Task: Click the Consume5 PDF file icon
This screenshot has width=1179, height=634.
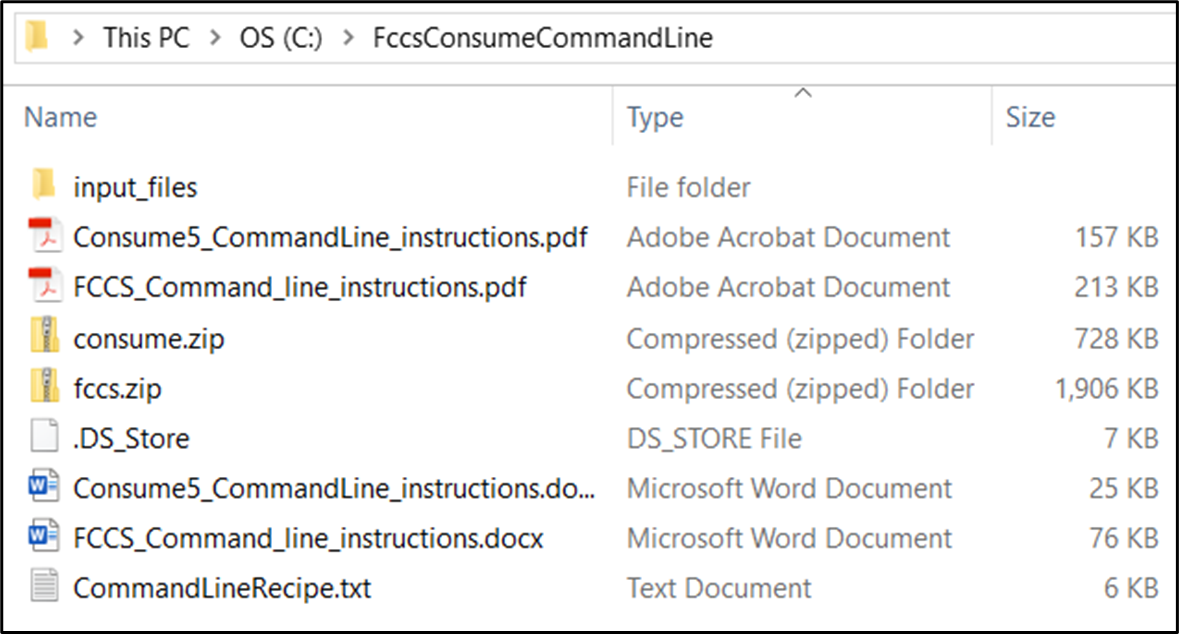Action: point(43,237)
